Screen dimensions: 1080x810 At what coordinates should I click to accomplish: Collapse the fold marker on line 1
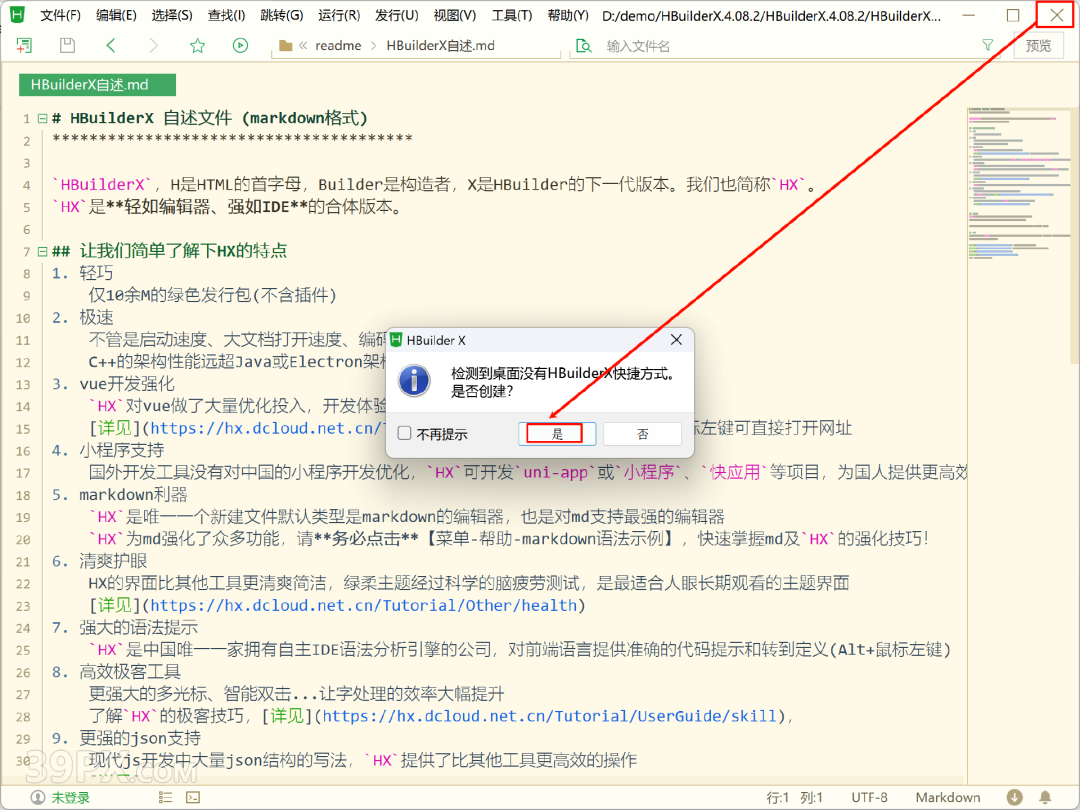tap(42, 118)
